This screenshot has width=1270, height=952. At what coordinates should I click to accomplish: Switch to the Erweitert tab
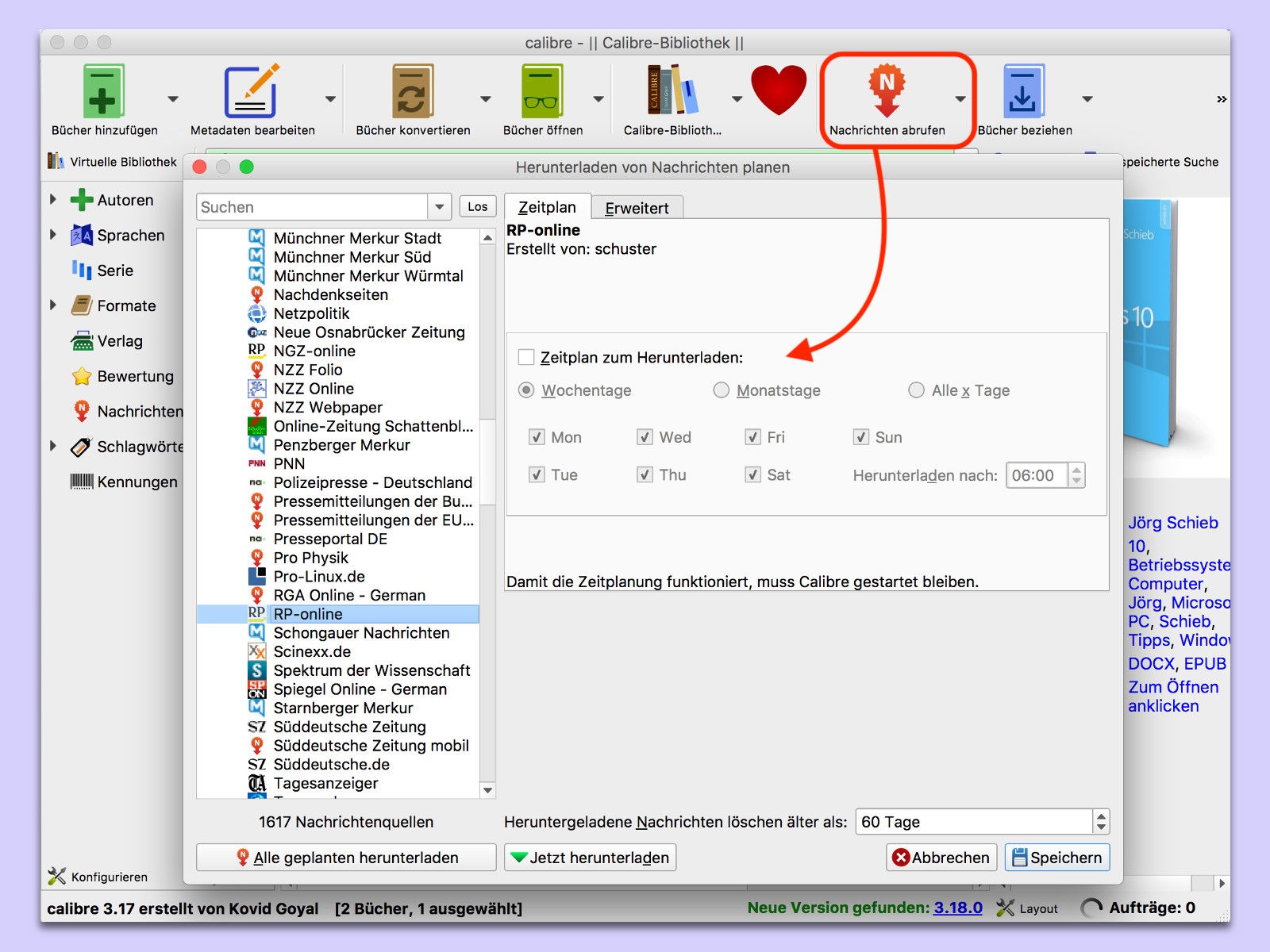(637, 208)
